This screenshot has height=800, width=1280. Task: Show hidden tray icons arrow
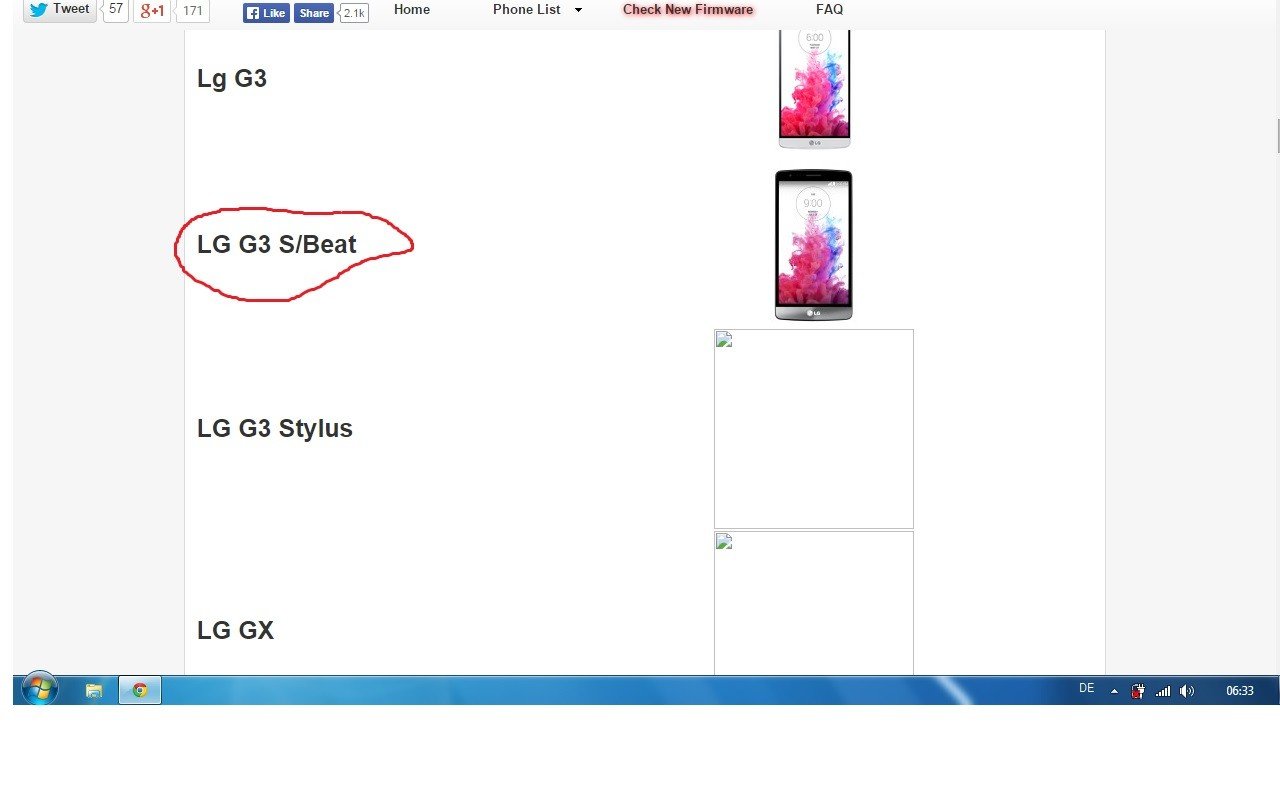point(1114,691)
